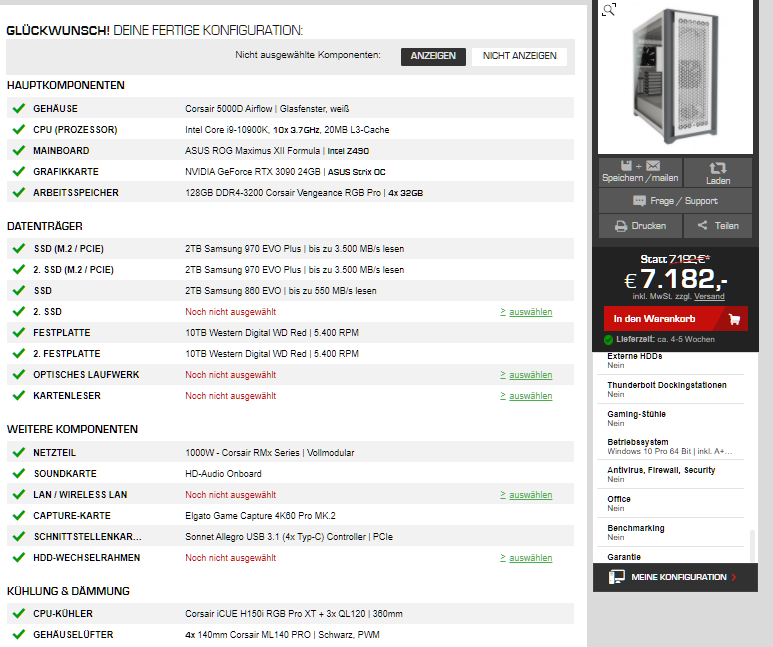Select ANZEIGEN for unselected components
773x647 pixels.
click(433, 56)
